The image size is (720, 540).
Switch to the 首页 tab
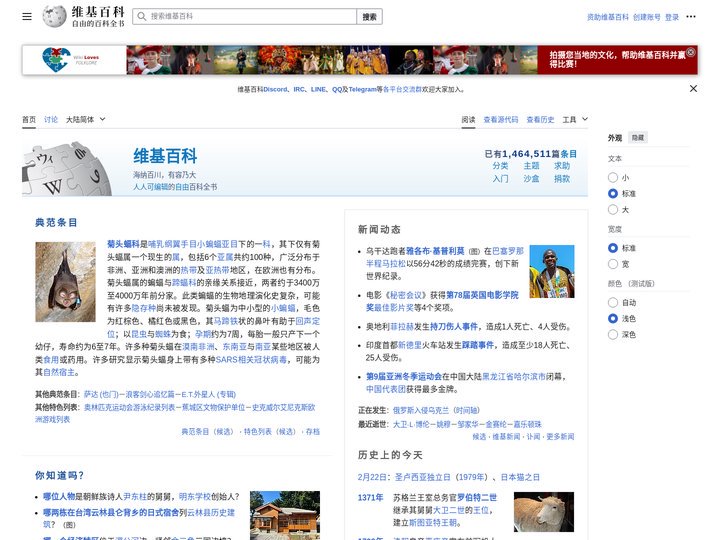pyautogui.click(x=29, y=119)
